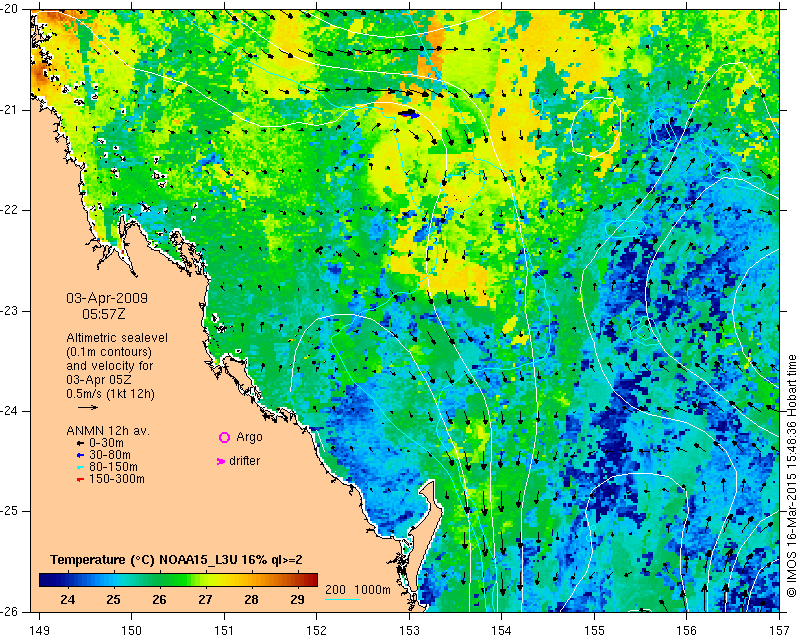Click the 0.5m/s velocity scale arrow
The image size is (800, 640).
(x=88, y=407)
